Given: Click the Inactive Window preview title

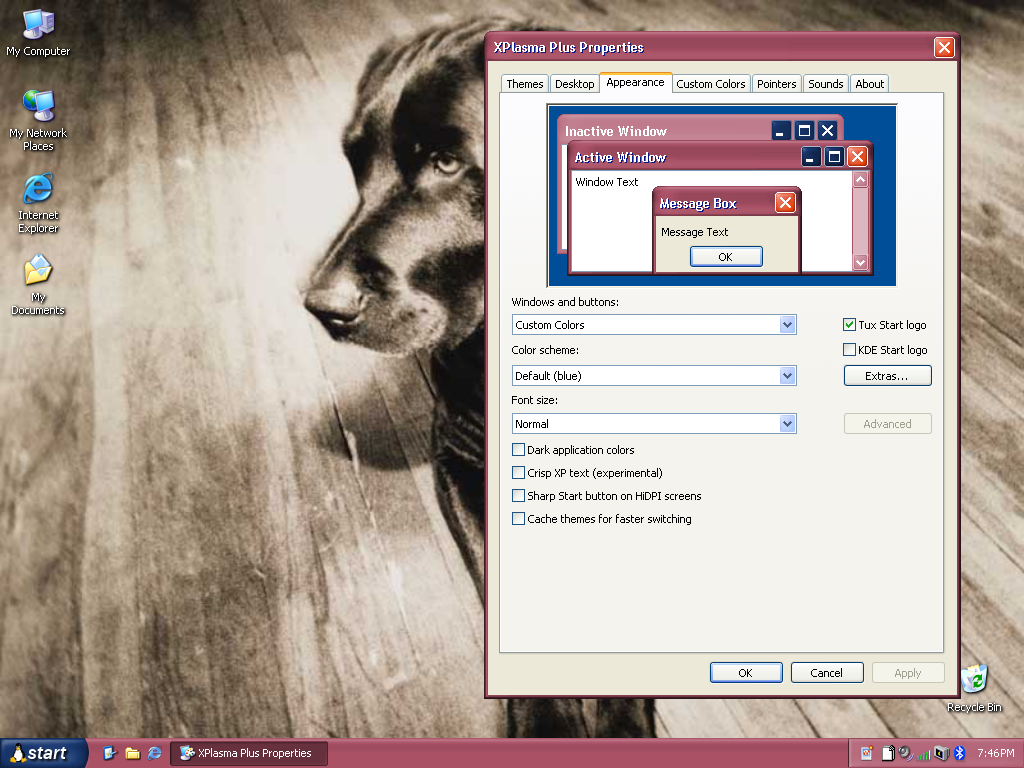Looking at the screenshot, I should (615, 131).
